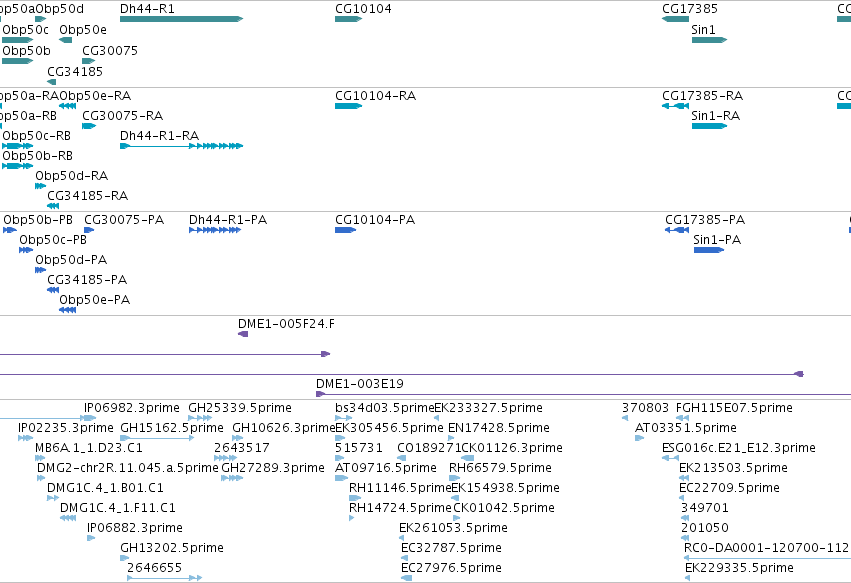Click the CG10104 gene label
The height and width of the screenshot is (583, 851).
tap(363, 9)
